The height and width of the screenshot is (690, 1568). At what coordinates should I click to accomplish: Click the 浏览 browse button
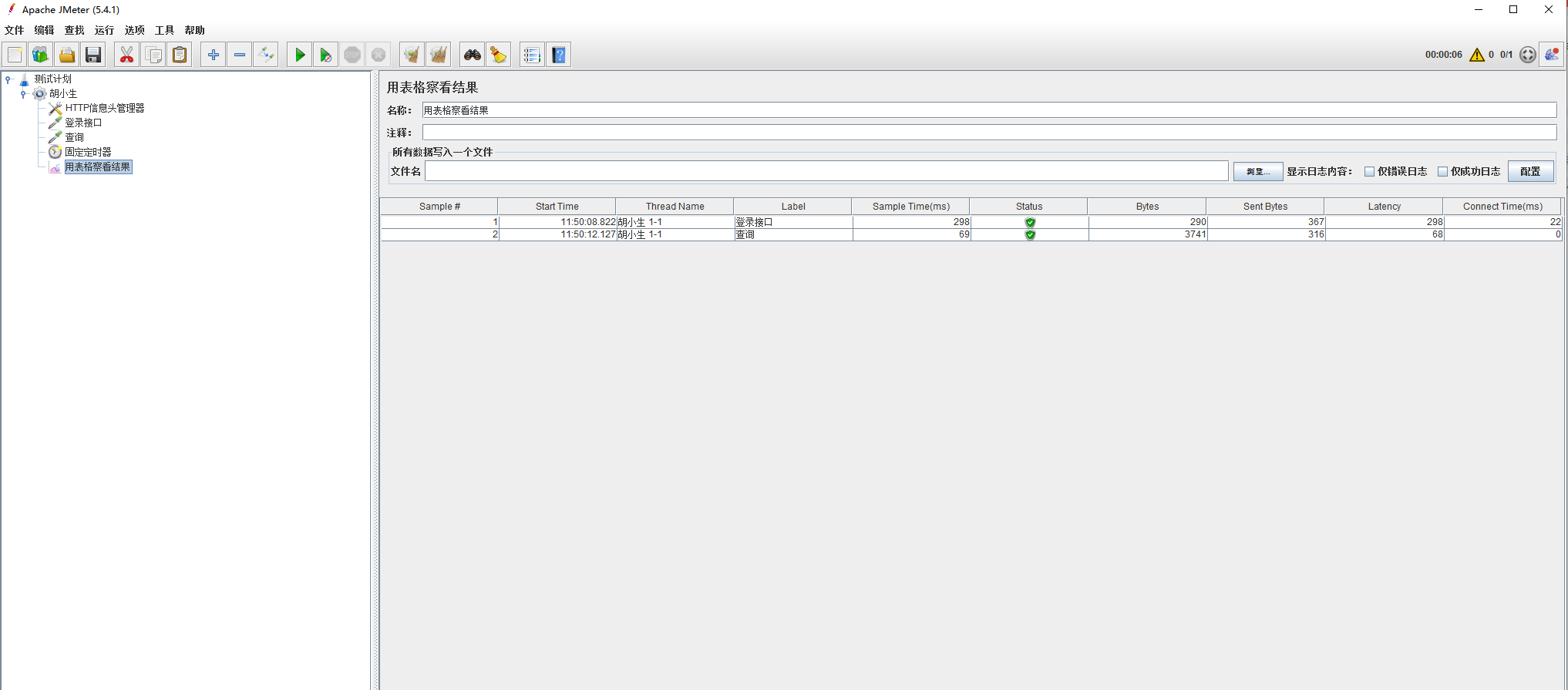click(x=1258, y=171)
